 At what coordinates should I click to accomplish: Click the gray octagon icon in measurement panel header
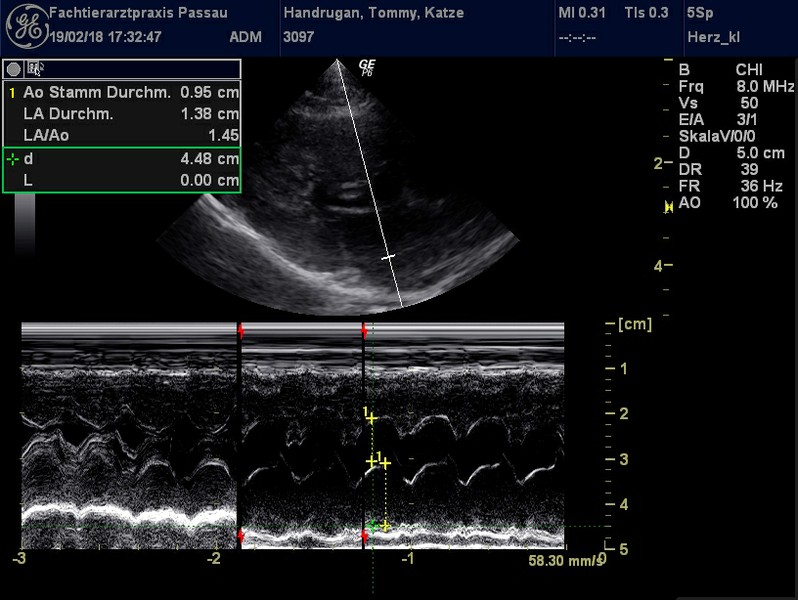(x=14, y=69)
